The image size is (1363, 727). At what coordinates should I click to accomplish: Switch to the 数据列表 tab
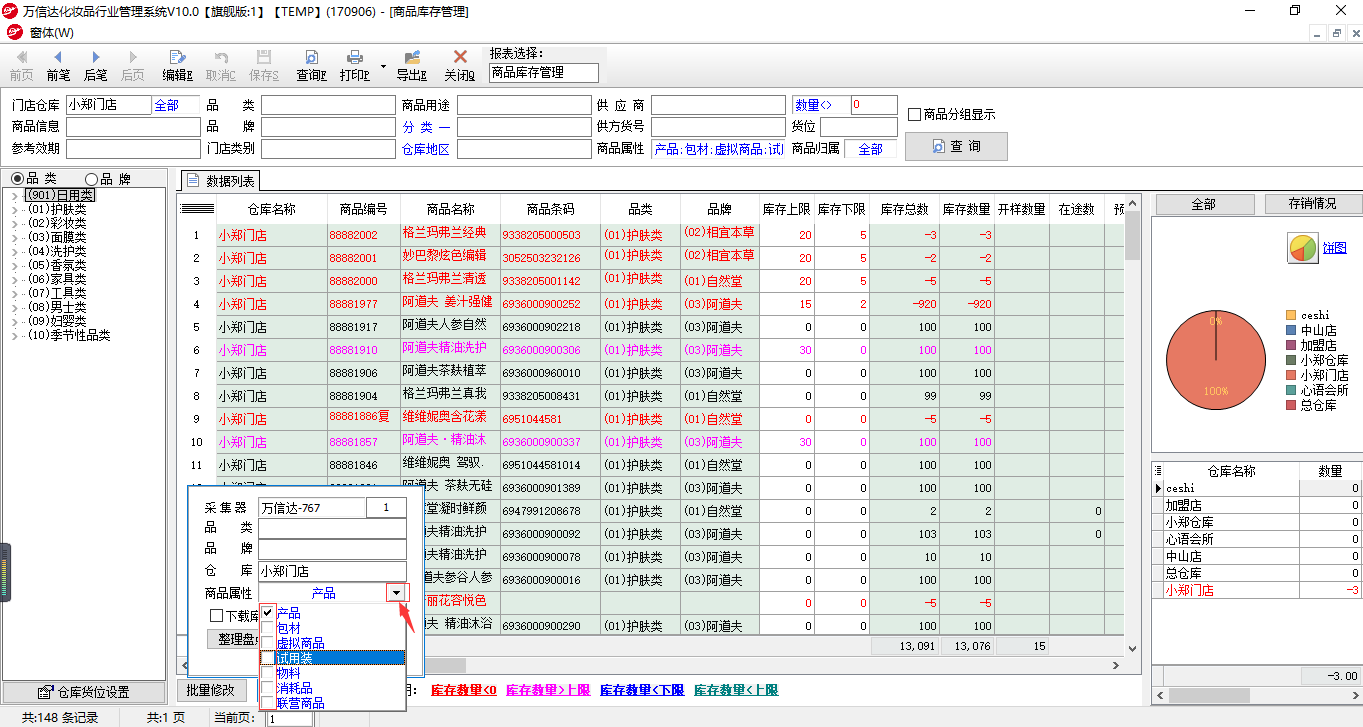tap(221, 181)
